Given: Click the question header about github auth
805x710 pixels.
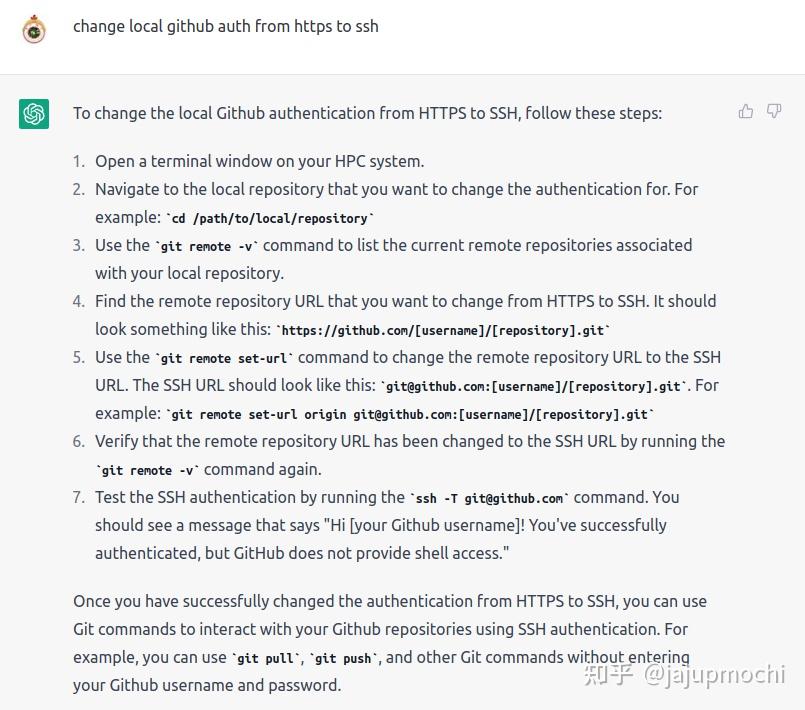Looking at the screenshot, I should click(x=226, y=26).
